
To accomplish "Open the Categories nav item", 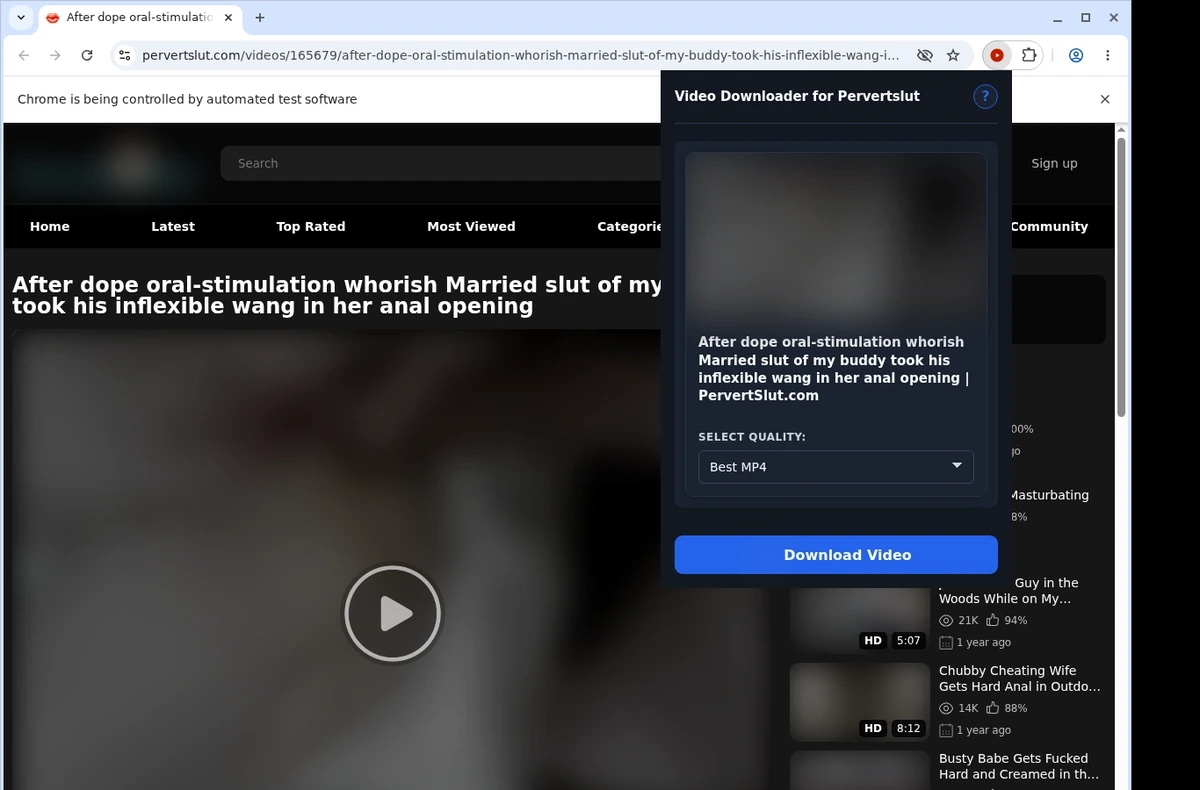I will click(x=629, y=227).
